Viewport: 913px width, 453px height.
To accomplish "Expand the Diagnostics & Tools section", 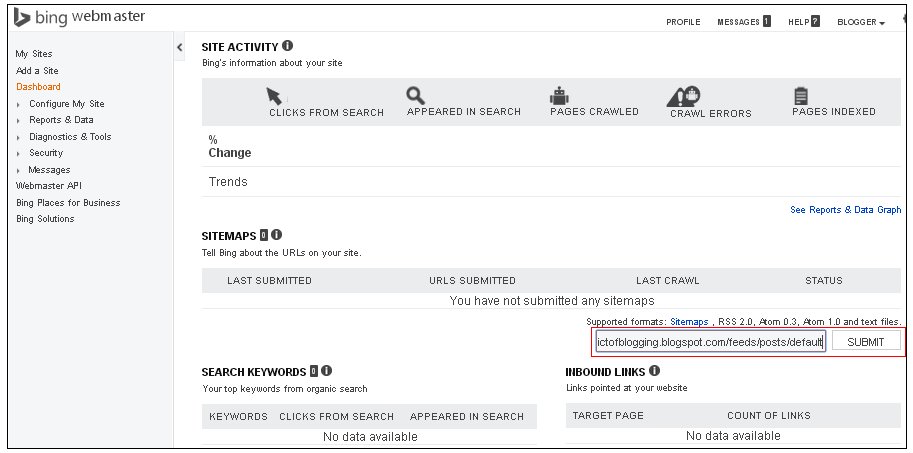I will click(19, 138).
